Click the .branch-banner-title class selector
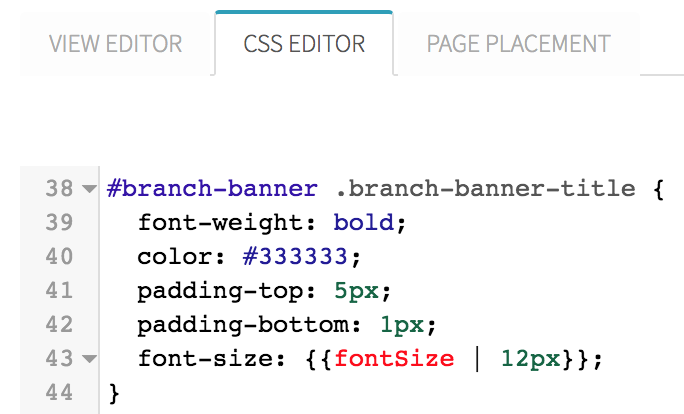The height and width of the screenshot is (414, 684). pos(486,189)
